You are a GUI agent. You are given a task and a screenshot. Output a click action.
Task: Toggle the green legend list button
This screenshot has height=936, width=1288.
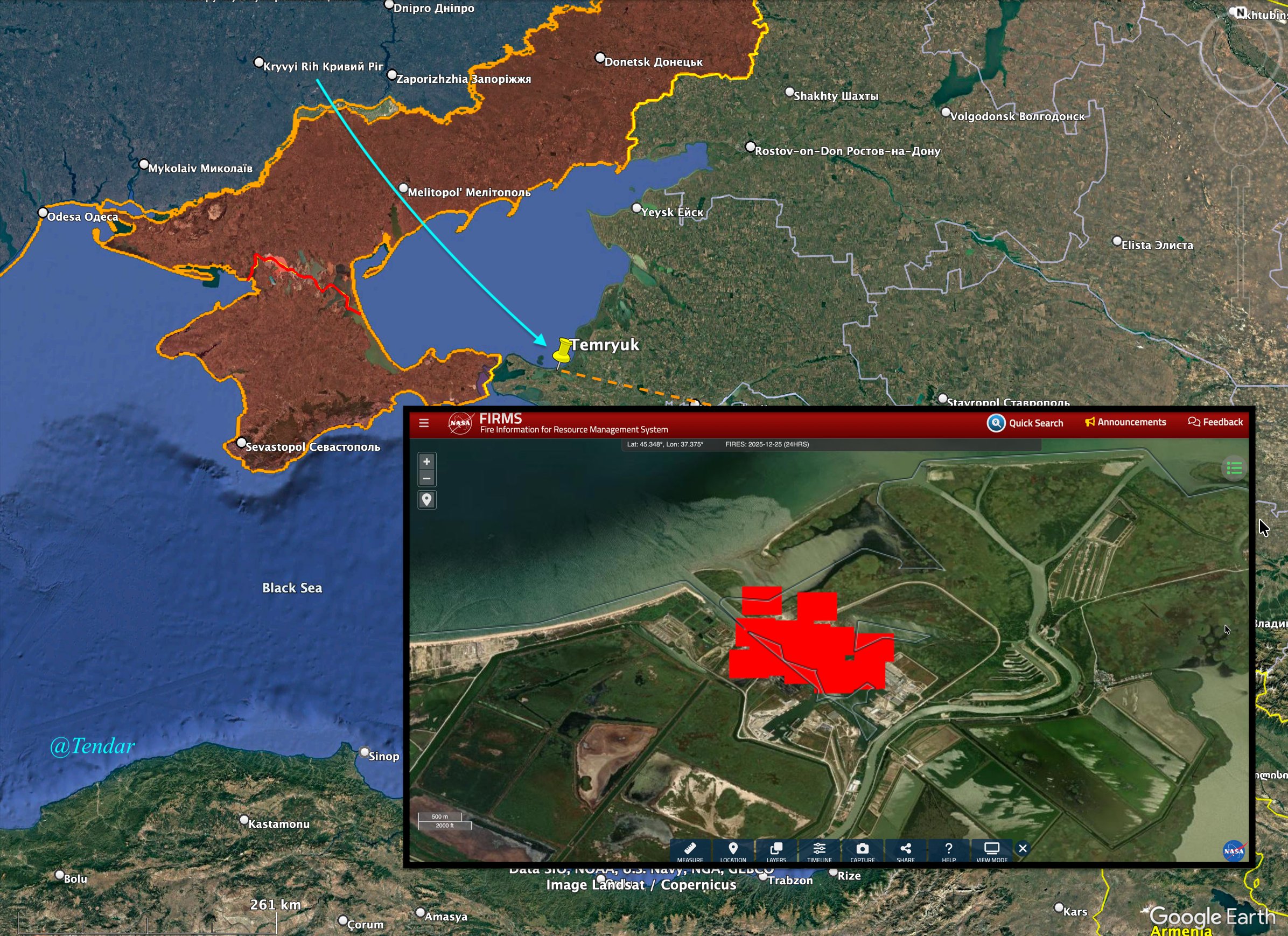coord(1234,469)
